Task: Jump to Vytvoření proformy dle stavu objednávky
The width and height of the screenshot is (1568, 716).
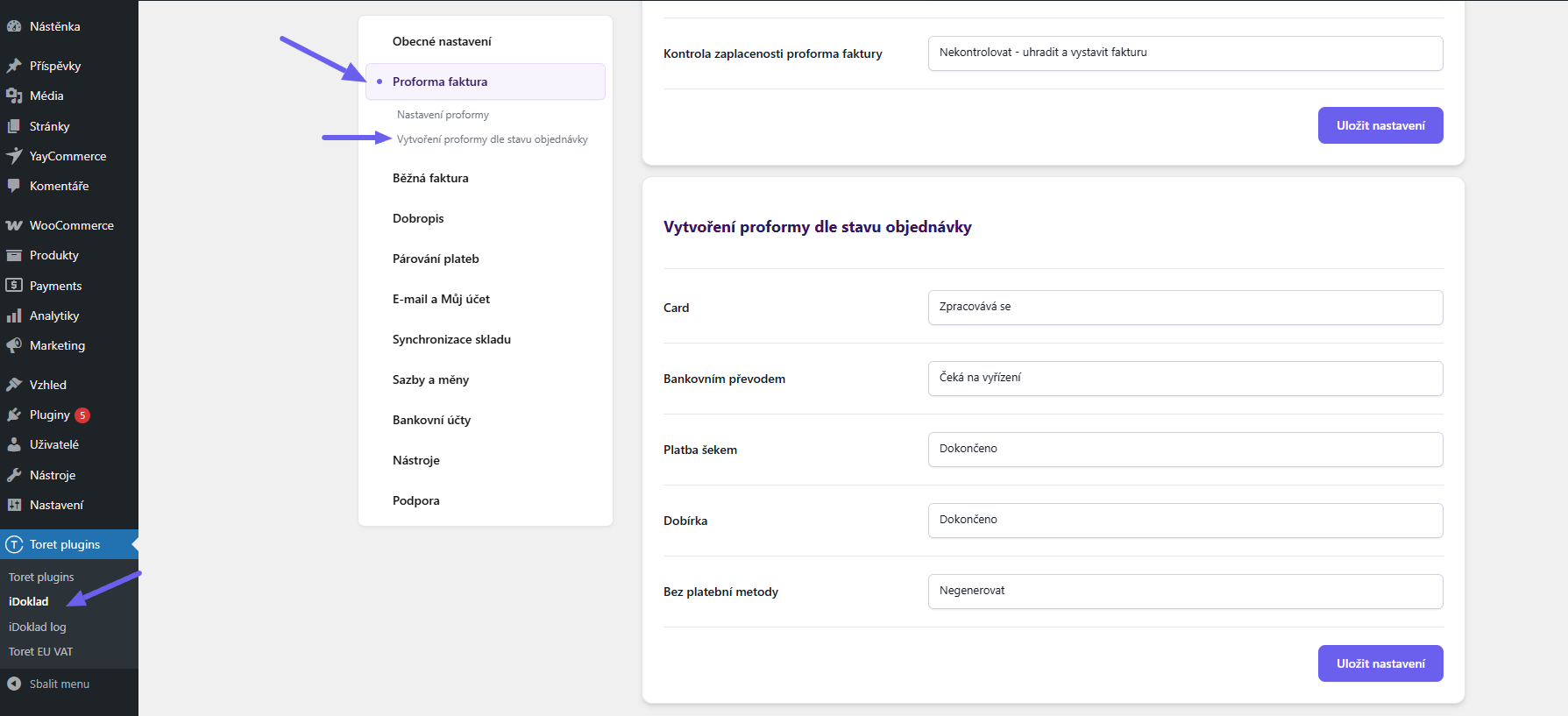Action: point(493,139)
